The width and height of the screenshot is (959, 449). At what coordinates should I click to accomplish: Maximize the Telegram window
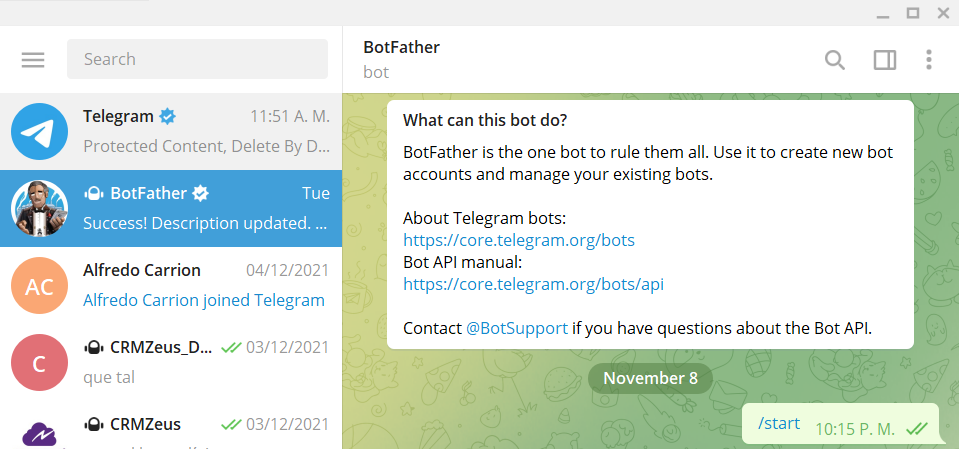tap(912, 12)
